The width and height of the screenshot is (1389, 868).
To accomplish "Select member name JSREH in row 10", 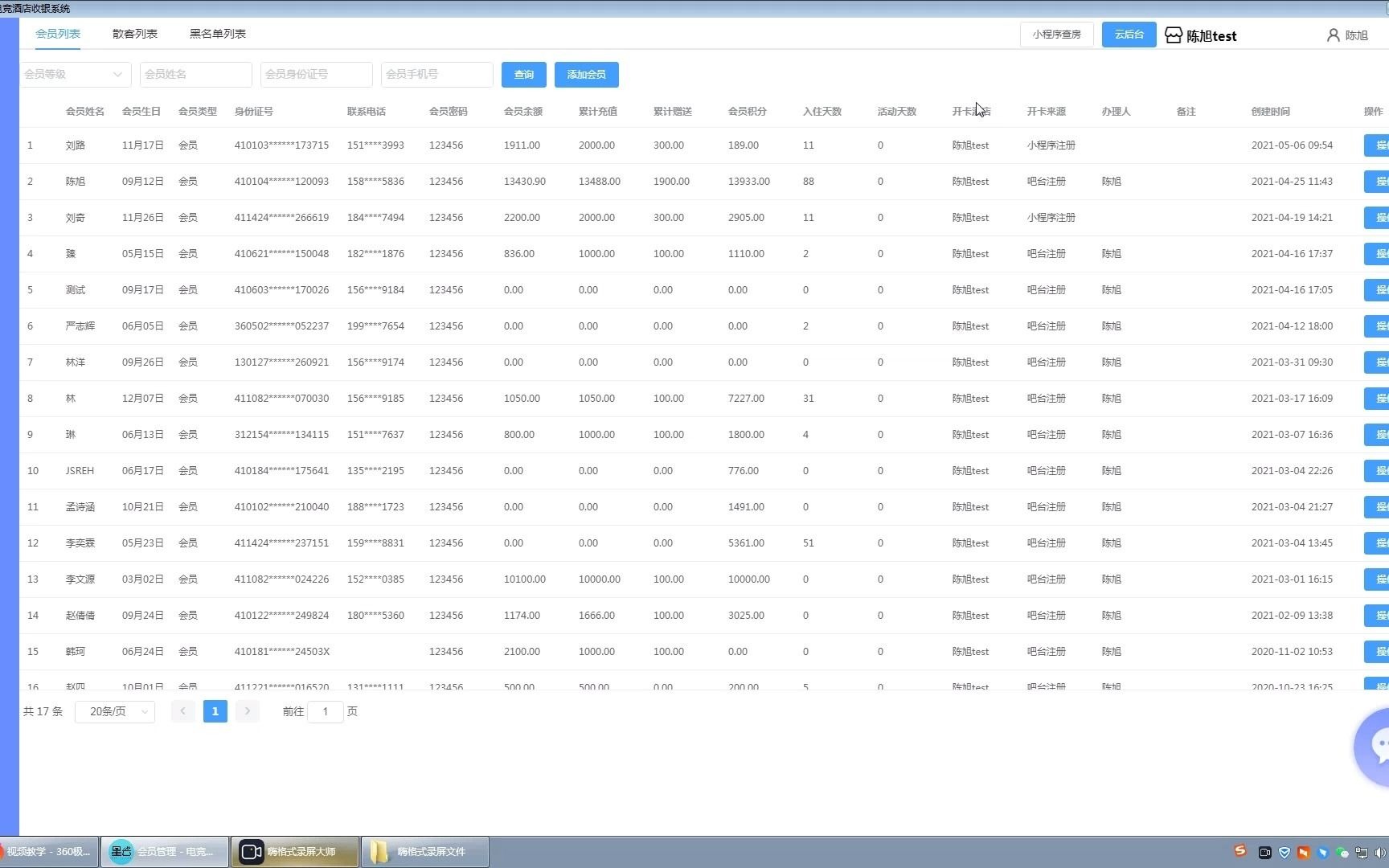I will [80, 471].
